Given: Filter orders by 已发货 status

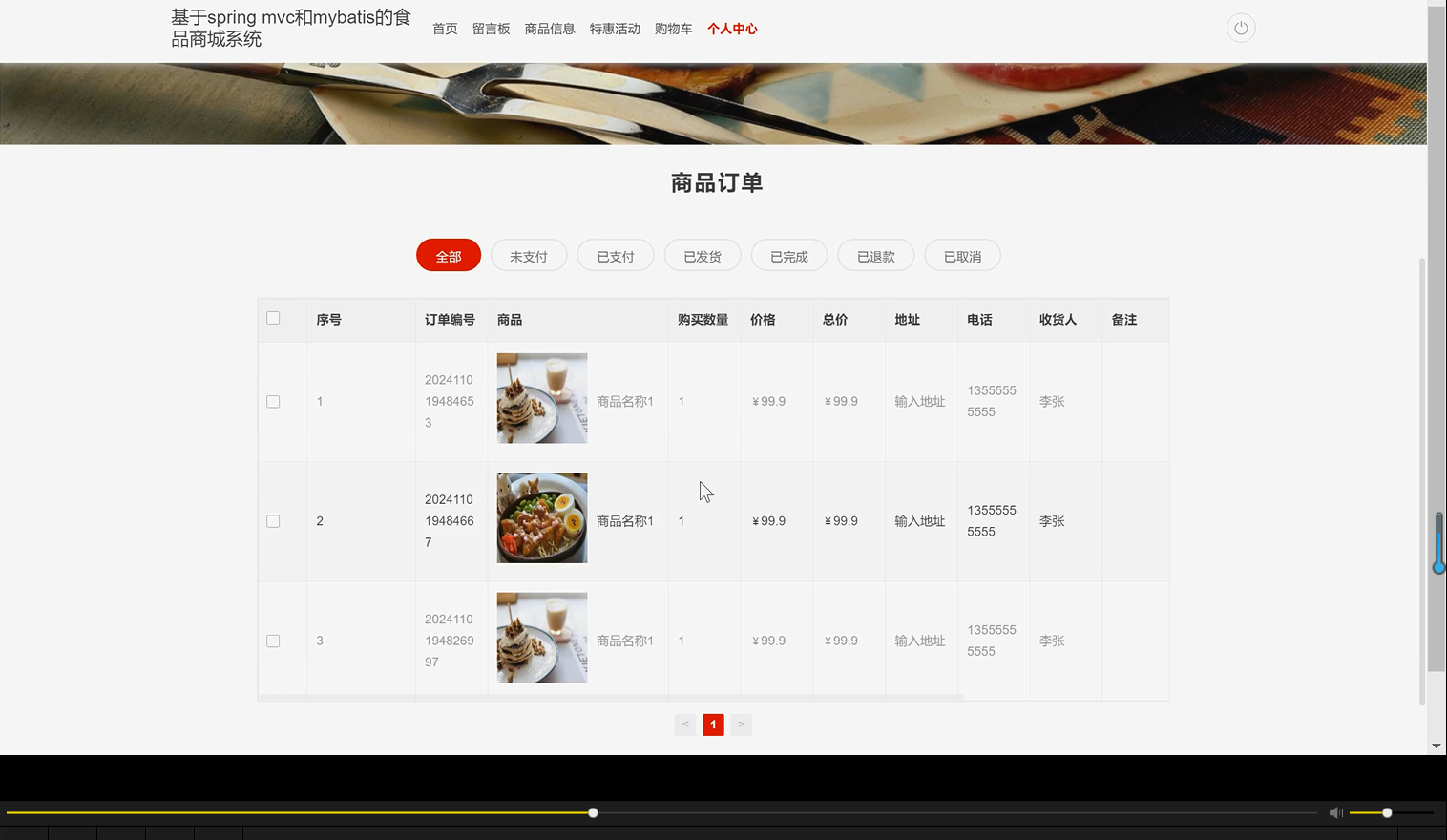Looking at the screenshot, I should [x=702, y=255].
